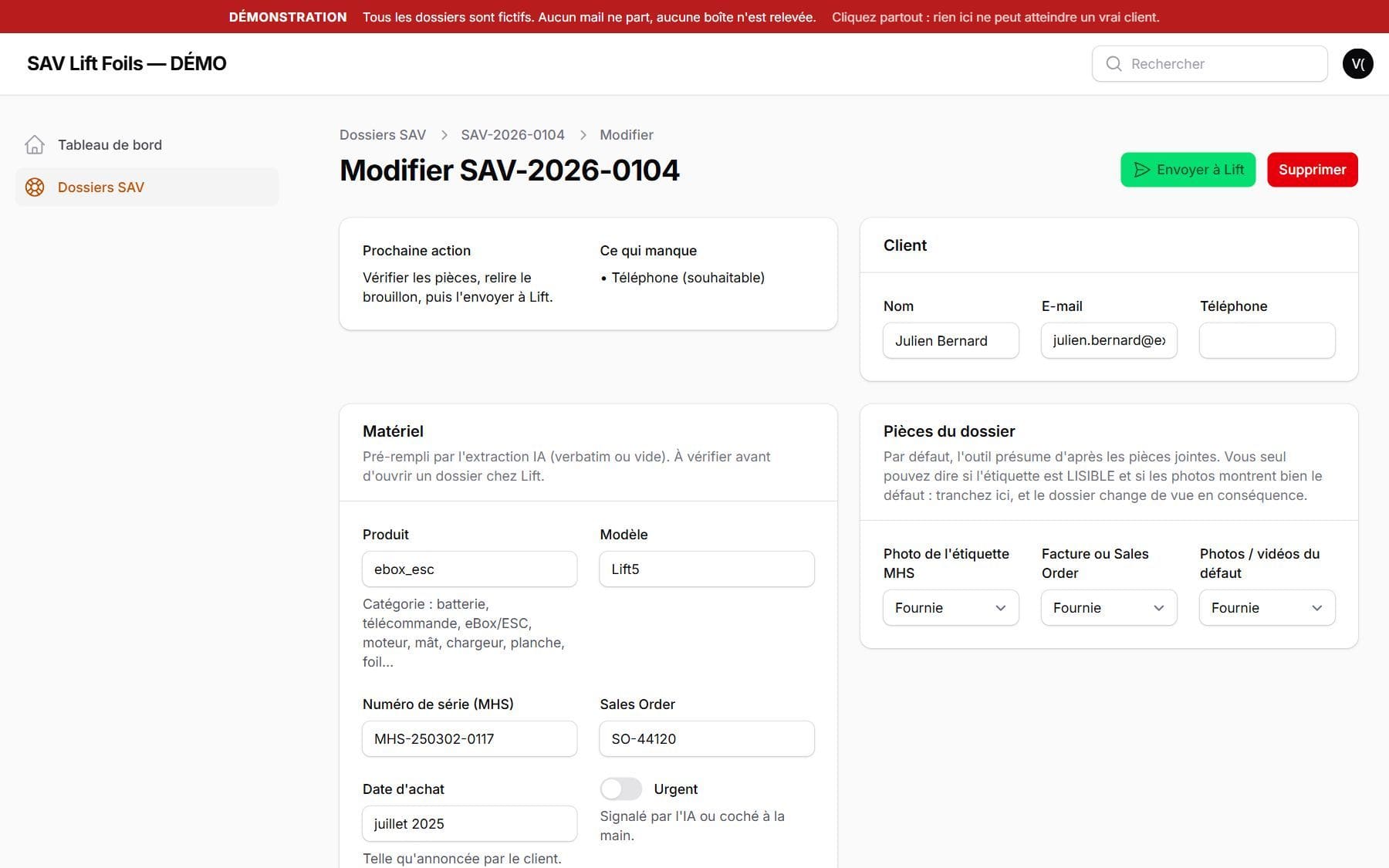The image size is (1389, 868).
Task: Select Dossiers SAV in the sidebar
Action: [x=147, y=187]
